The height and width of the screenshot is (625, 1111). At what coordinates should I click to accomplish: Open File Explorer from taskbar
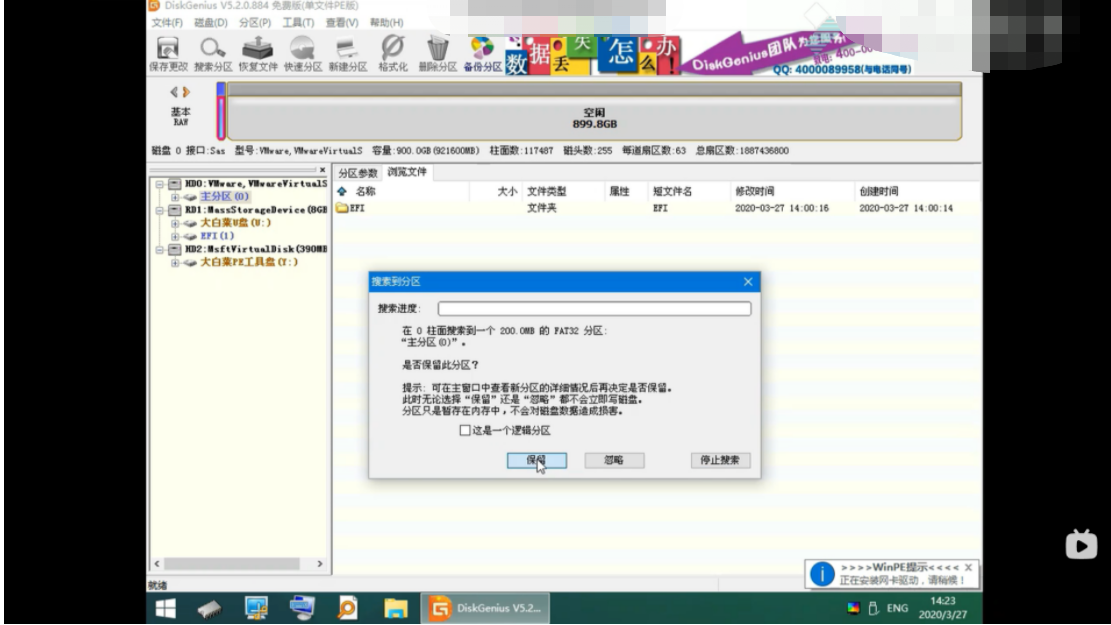pyautogui.click(x=395, y=608)
